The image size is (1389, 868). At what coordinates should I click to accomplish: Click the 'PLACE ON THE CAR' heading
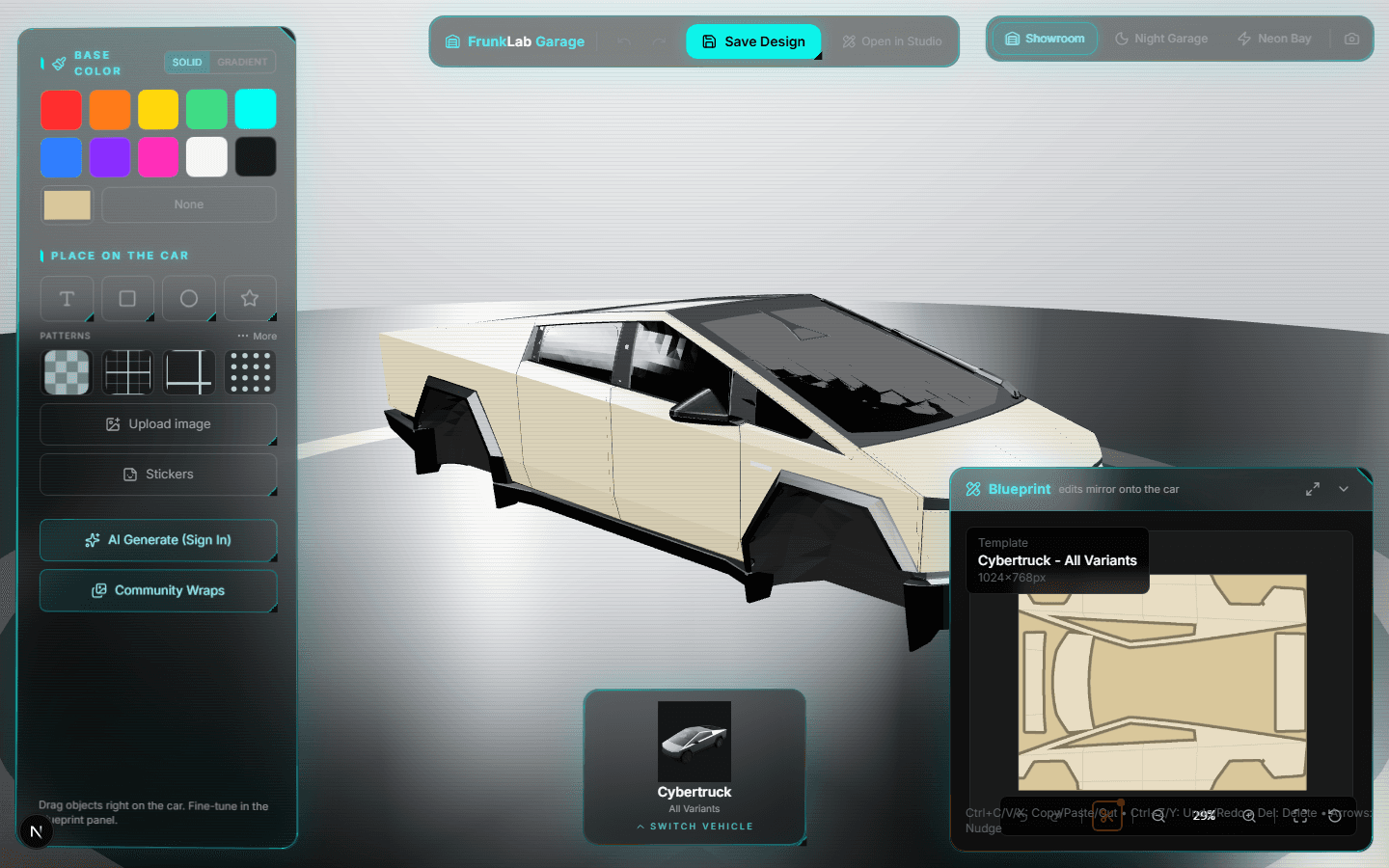[120, 256]
